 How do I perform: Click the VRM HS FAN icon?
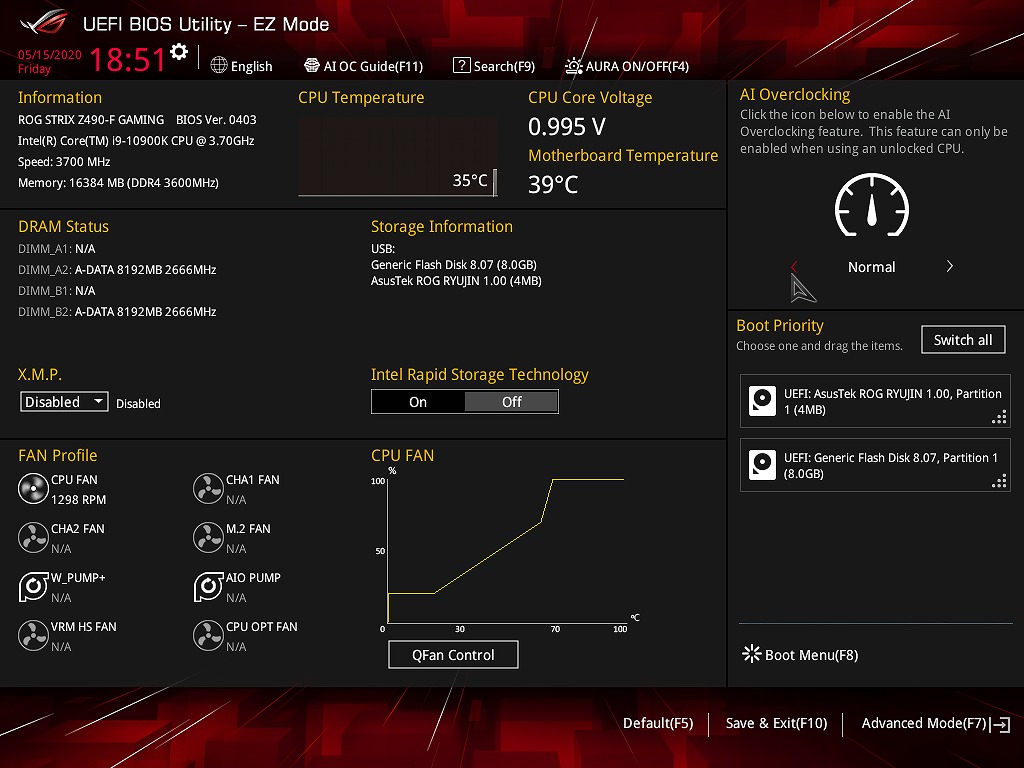(x=33, y=635)
